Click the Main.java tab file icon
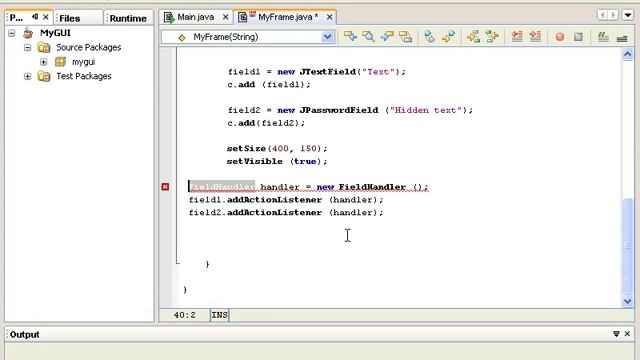The height and width of the screenshot is (360, 640). click(x=169, y=17)
